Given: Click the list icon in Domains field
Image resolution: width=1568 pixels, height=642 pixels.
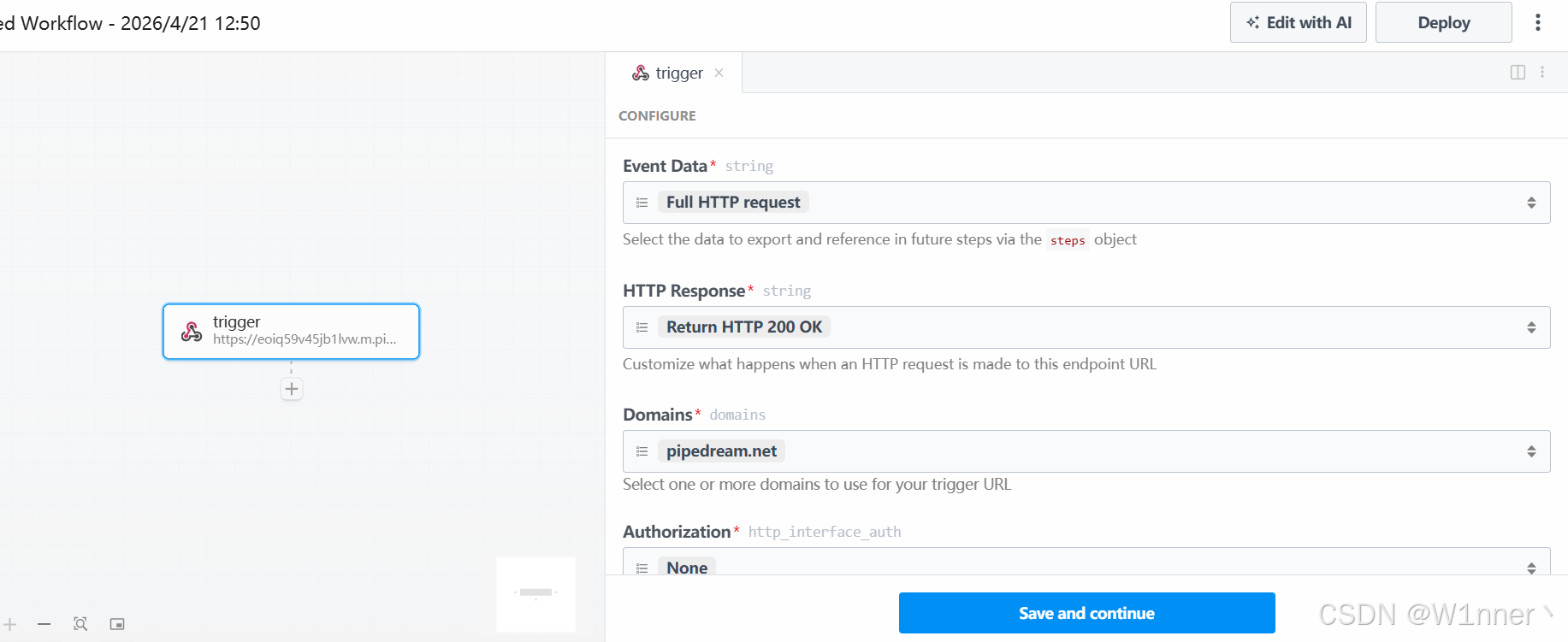Looking at the screenshot, I should pyautogui.click(x=642, y=451).
